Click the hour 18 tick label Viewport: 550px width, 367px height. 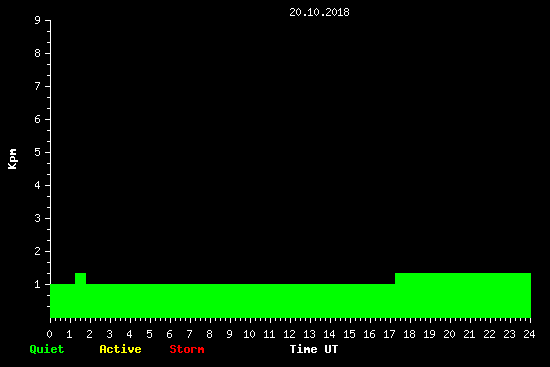409,334
